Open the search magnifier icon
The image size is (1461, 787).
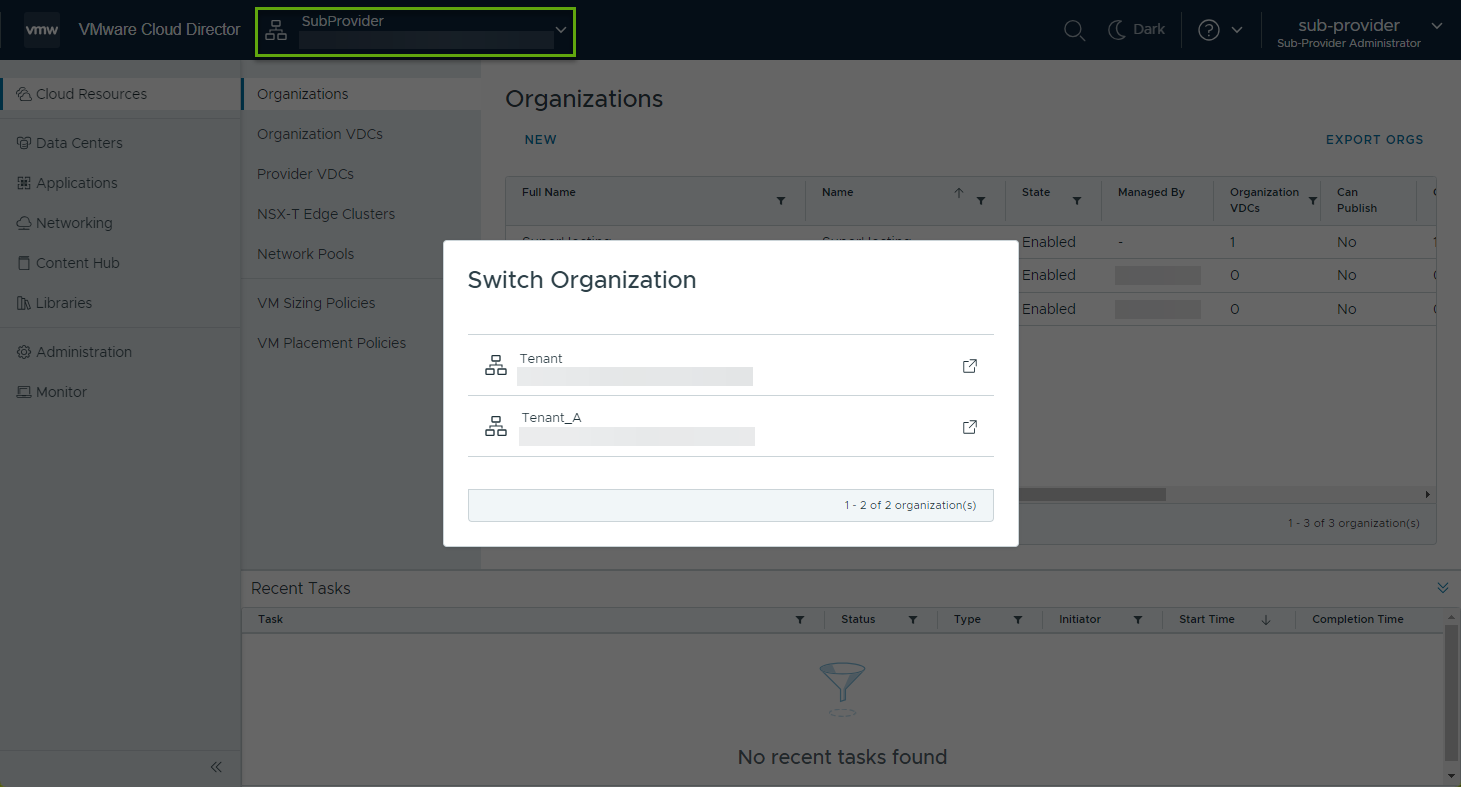pyautogui.click(x=1074, y=30)
